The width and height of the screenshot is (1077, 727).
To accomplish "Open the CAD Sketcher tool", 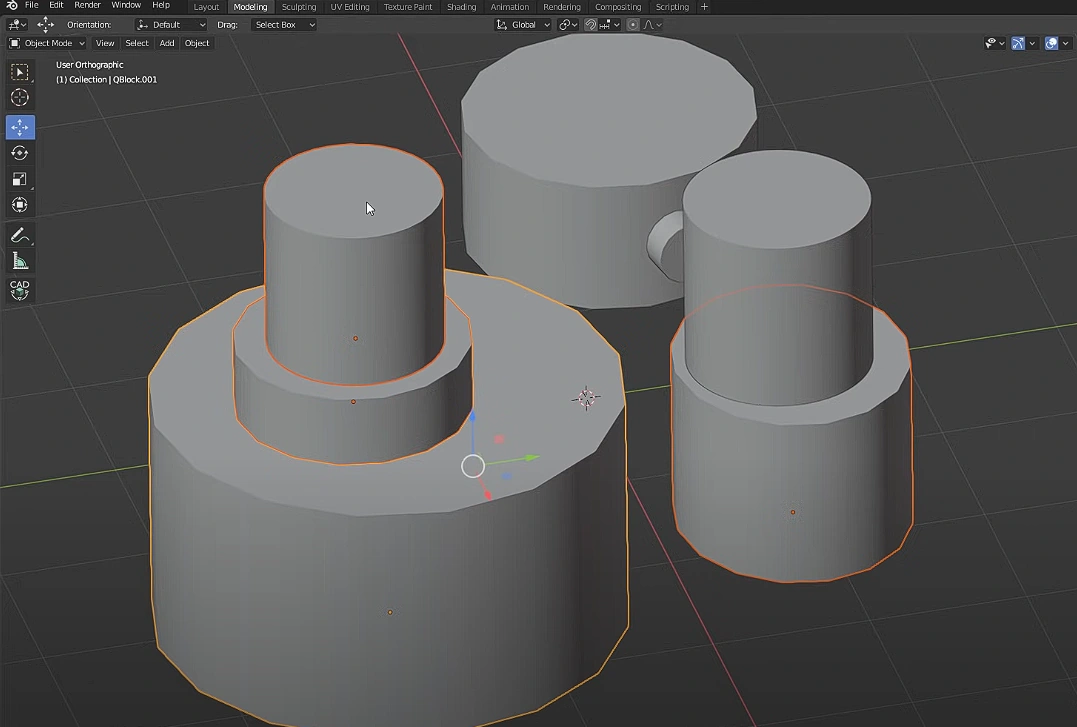I will [x=20, y=290].
